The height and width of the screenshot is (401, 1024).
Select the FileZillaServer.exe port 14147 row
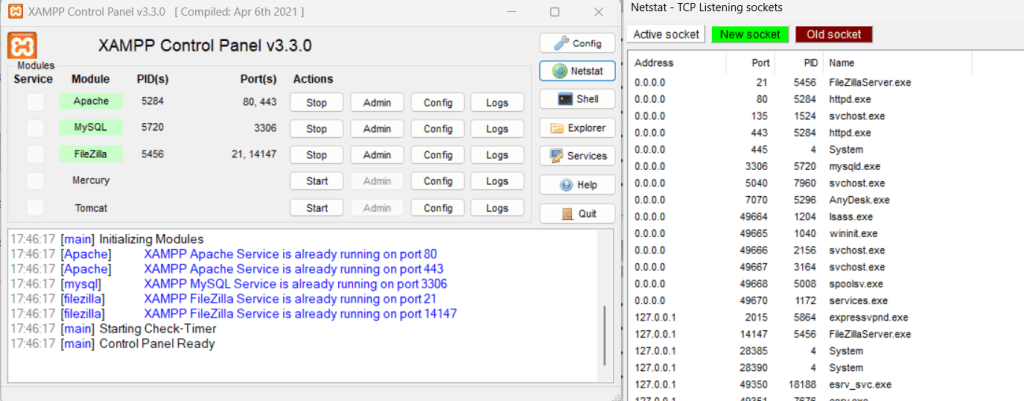[x=825, y=334]
